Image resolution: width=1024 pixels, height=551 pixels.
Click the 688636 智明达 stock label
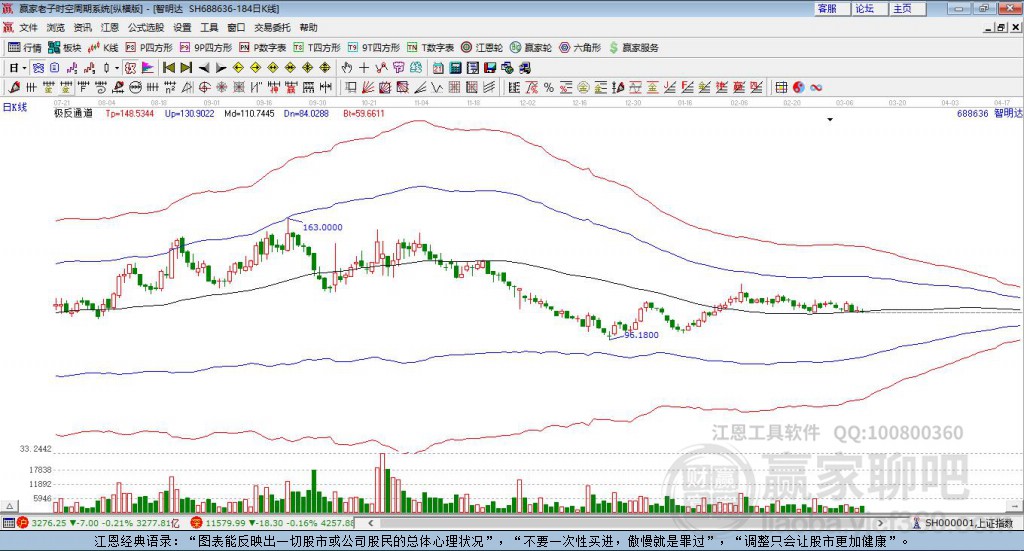pyautogui.click(x=989, y=114)
